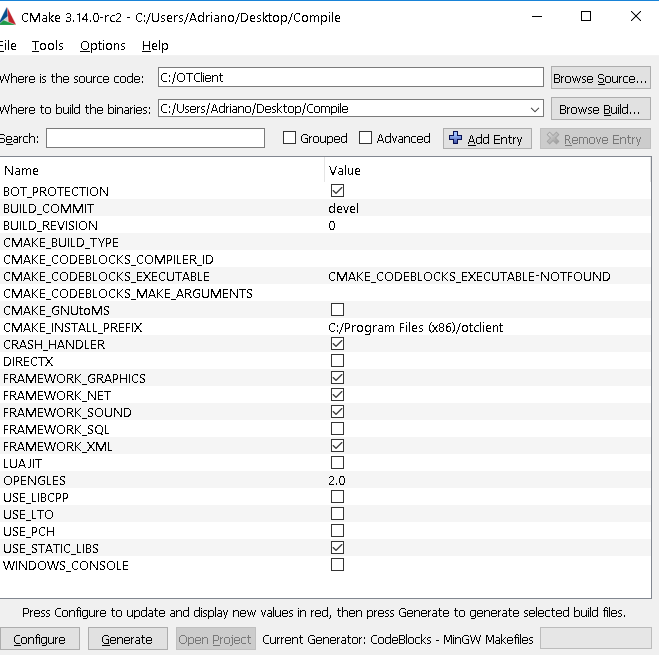Viewport: 659px width, 655px height.
Task: Select the CMAKE_CODEBLOCKS_MAKE_ARGUMENTS row name
Action: [128, 293]
